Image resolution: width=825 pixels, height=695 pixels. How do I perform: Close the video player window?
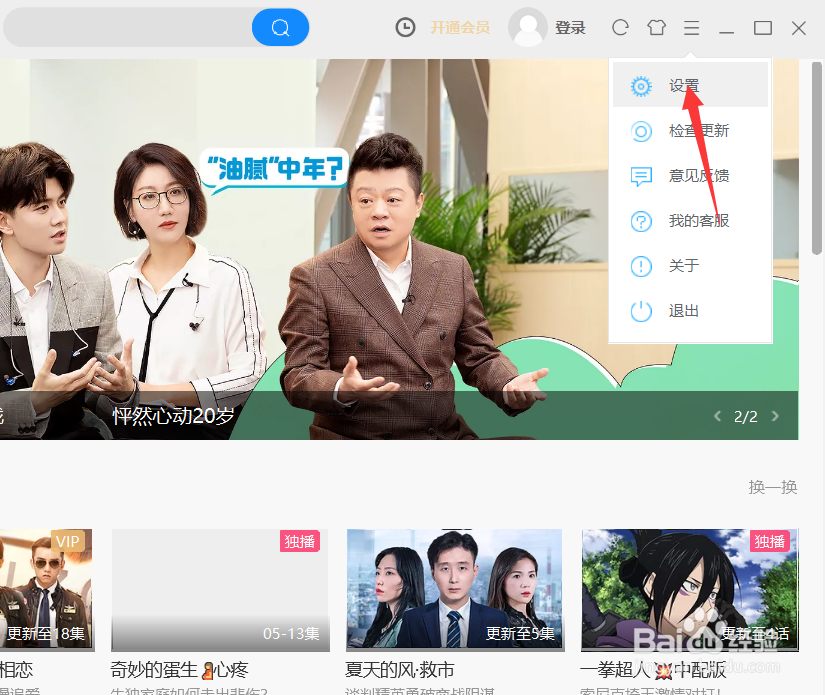tap(799, 28)
